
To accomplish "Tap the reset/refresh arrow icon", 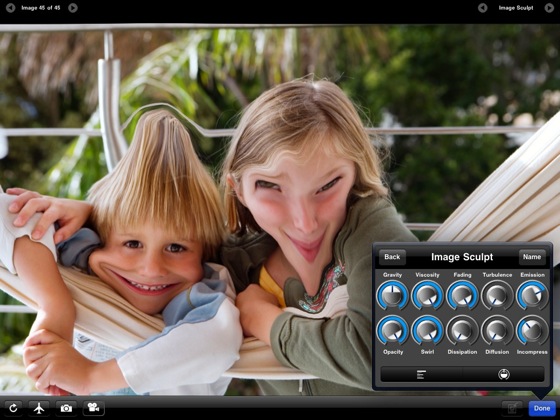I will (13, 408).
